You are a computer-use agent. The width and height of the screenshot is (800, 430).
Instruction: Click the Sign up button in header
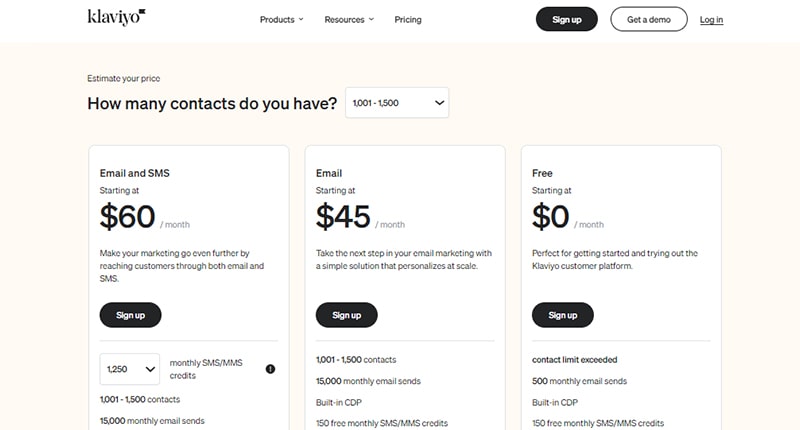566,19
